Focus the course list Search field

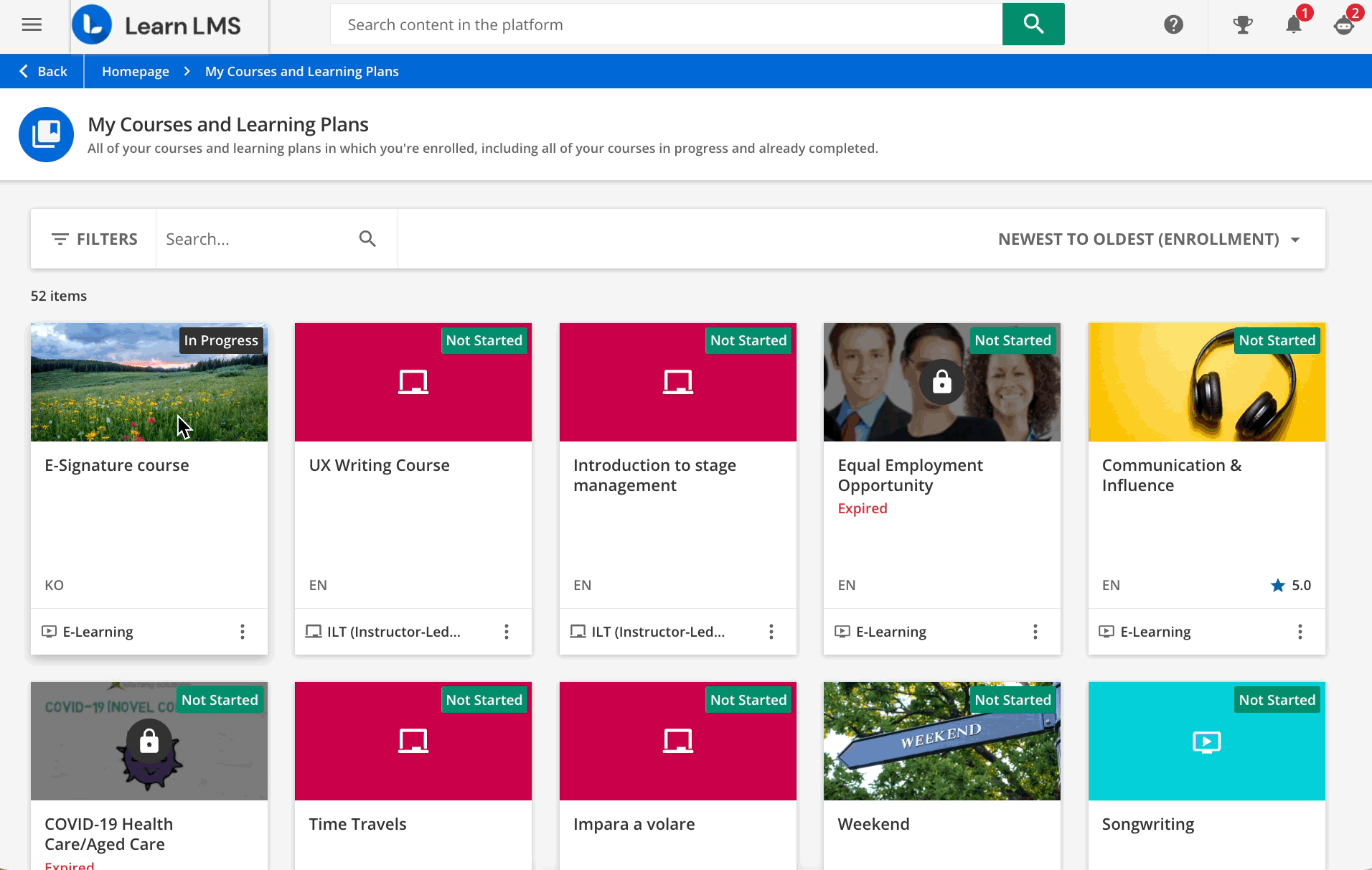pos(258,239)
